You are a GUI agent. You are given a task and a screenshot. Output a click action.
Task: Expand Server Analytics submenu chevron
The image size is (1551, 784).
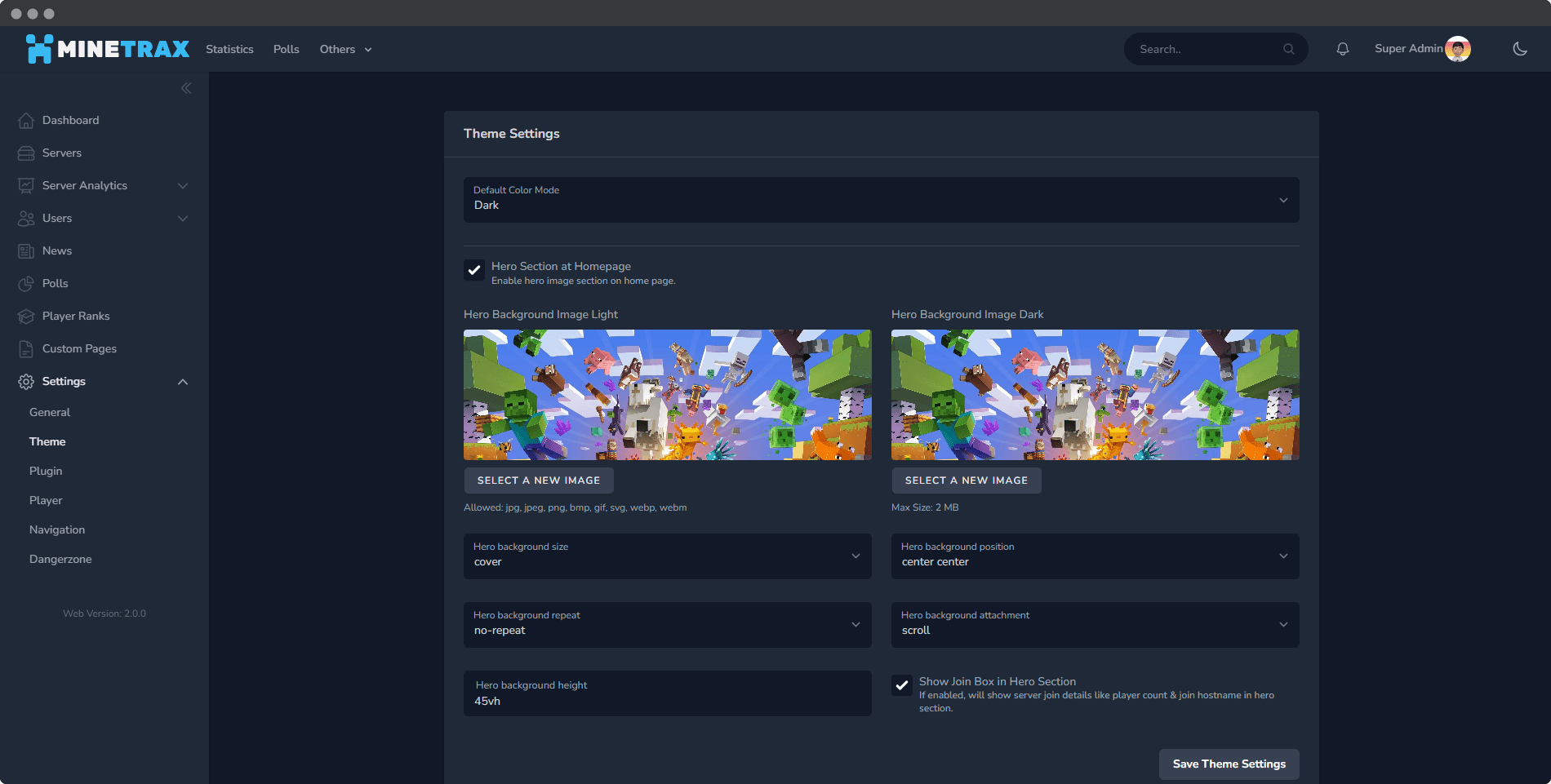[x=183, y=186]
